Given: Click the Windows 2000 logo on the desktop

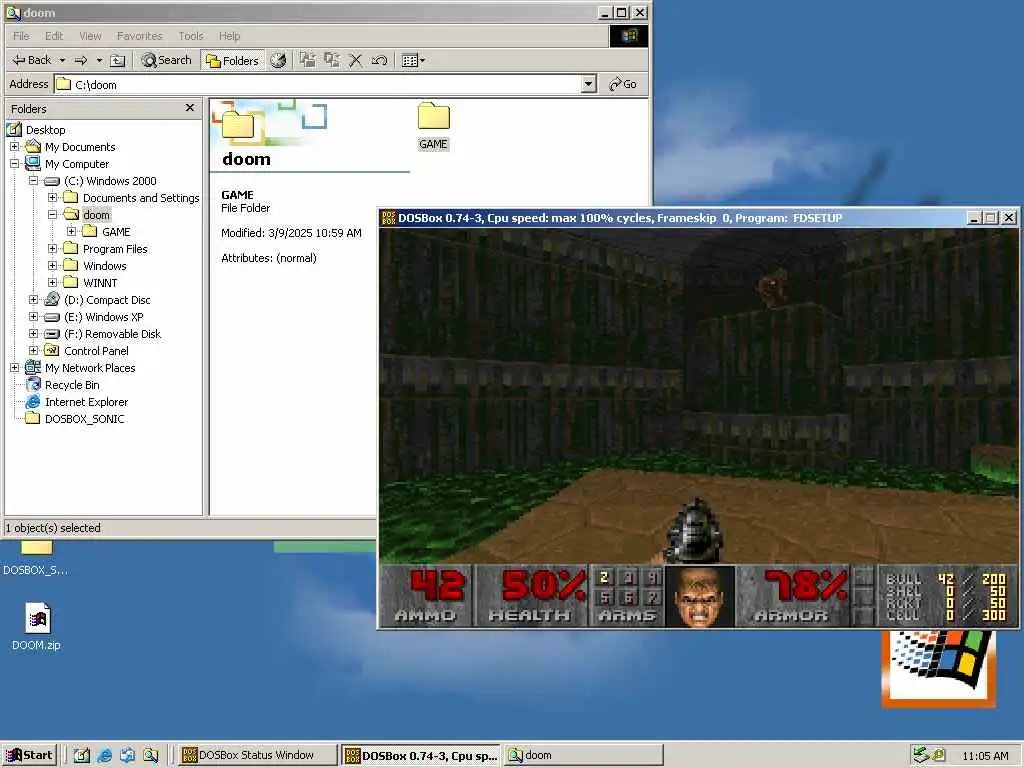Looking at the screenshot, I should [938, 669].
